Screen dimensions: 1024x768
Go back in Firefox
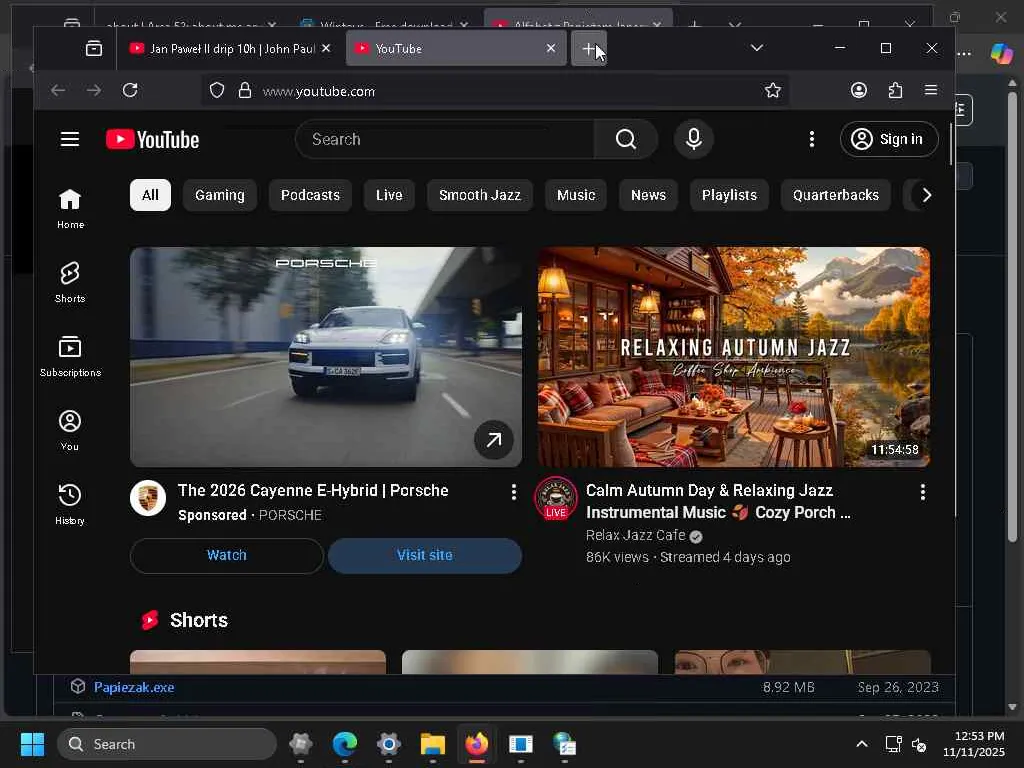pos(58,90)
